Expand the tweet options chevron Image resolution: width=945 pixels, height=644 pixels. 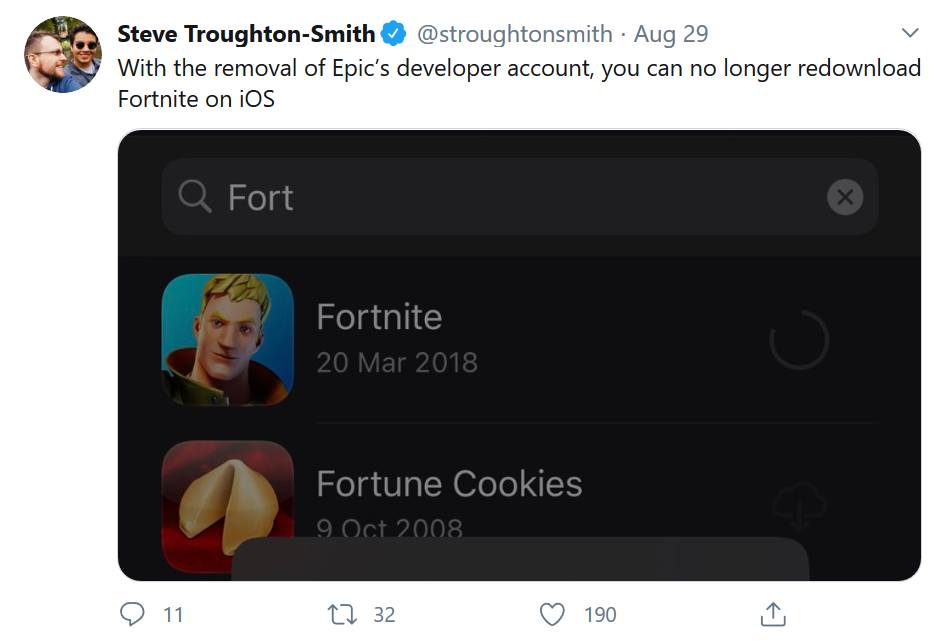click(x=910, y=33)
